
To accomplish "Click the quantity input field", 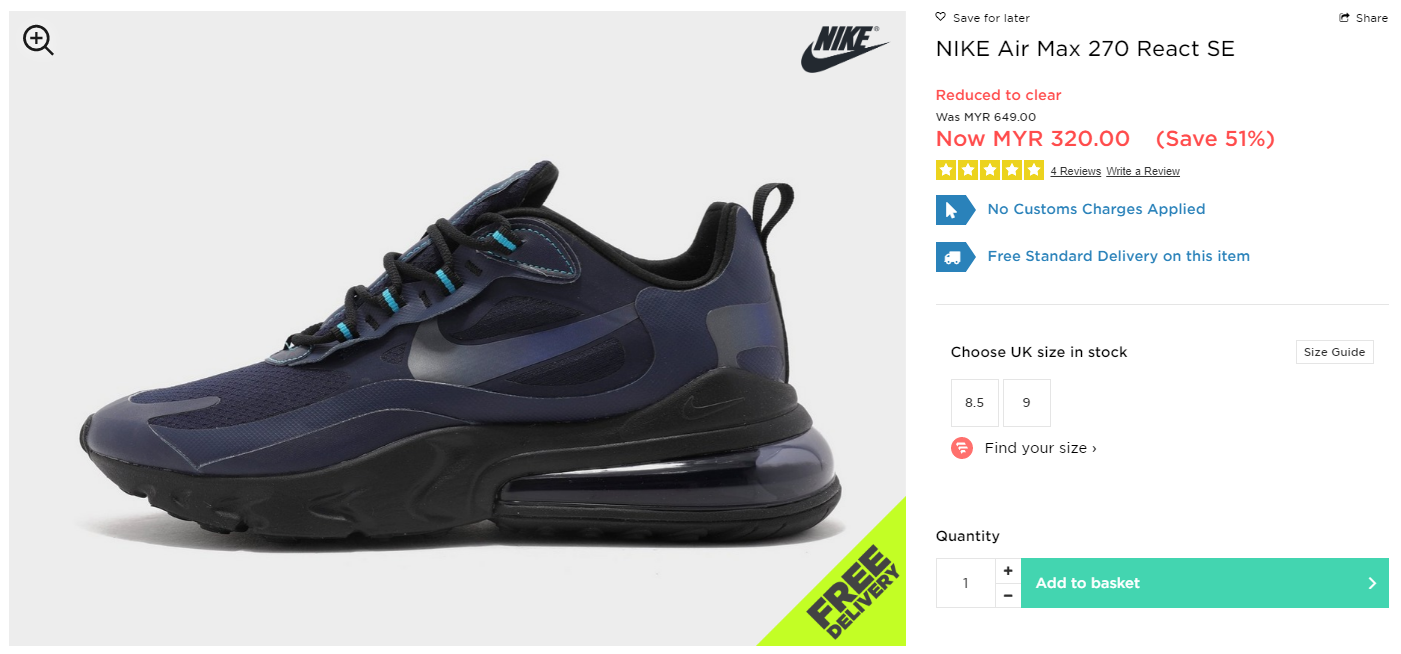I will pos(966,583).
